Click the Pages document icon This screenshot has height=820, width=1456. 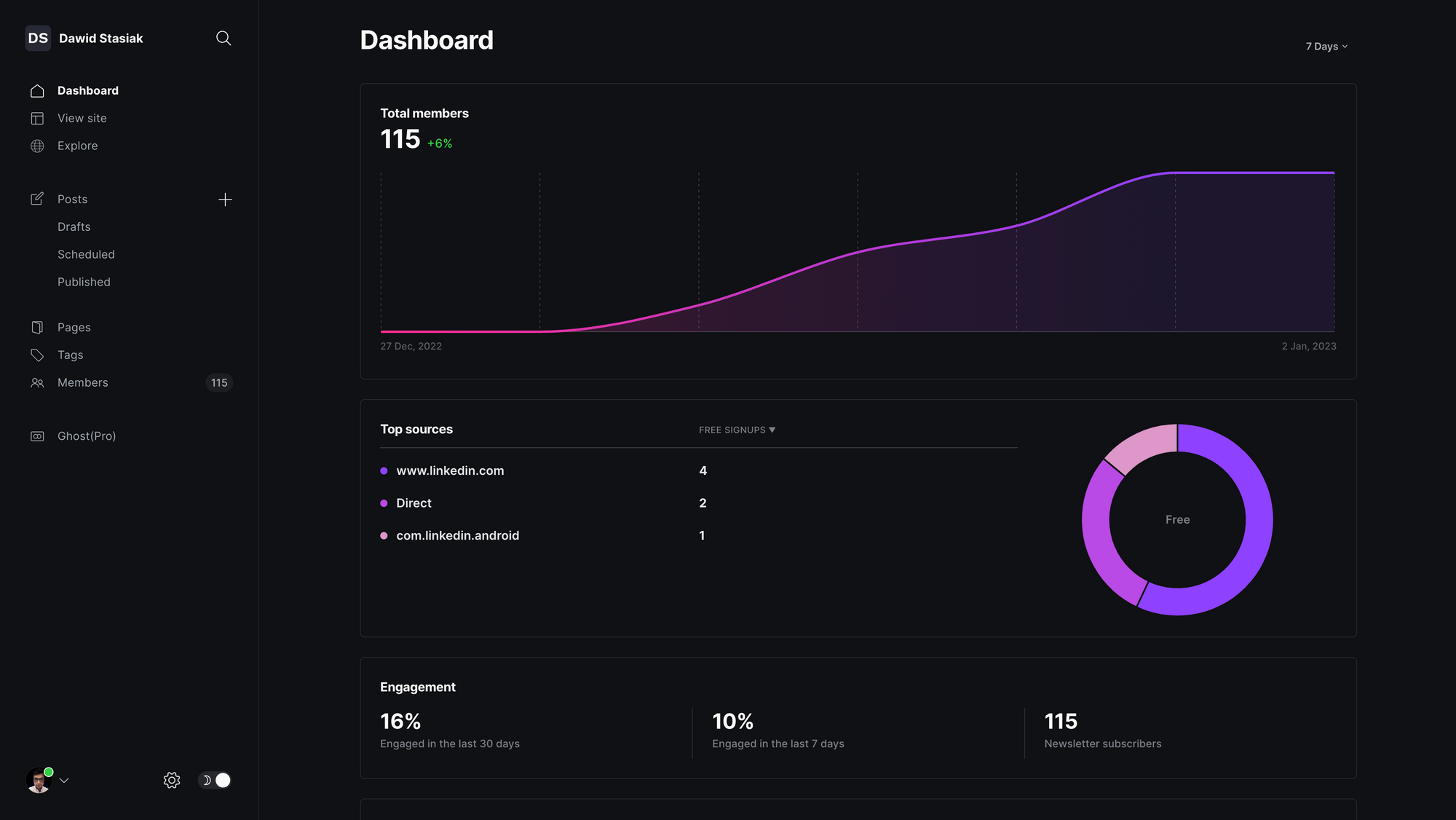[x=37, y=328]
